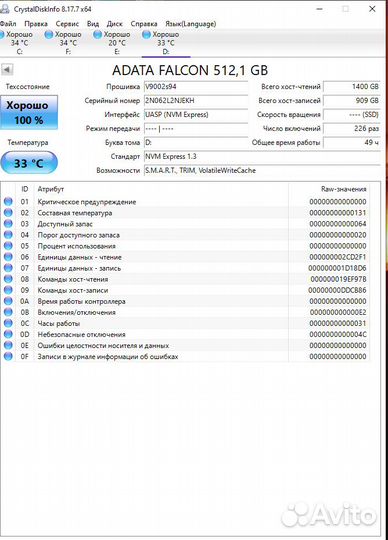The width and height of the screenshot is (388, 540).
Task: Click status circle of Включения/отключения row
Action: [8, 312]
